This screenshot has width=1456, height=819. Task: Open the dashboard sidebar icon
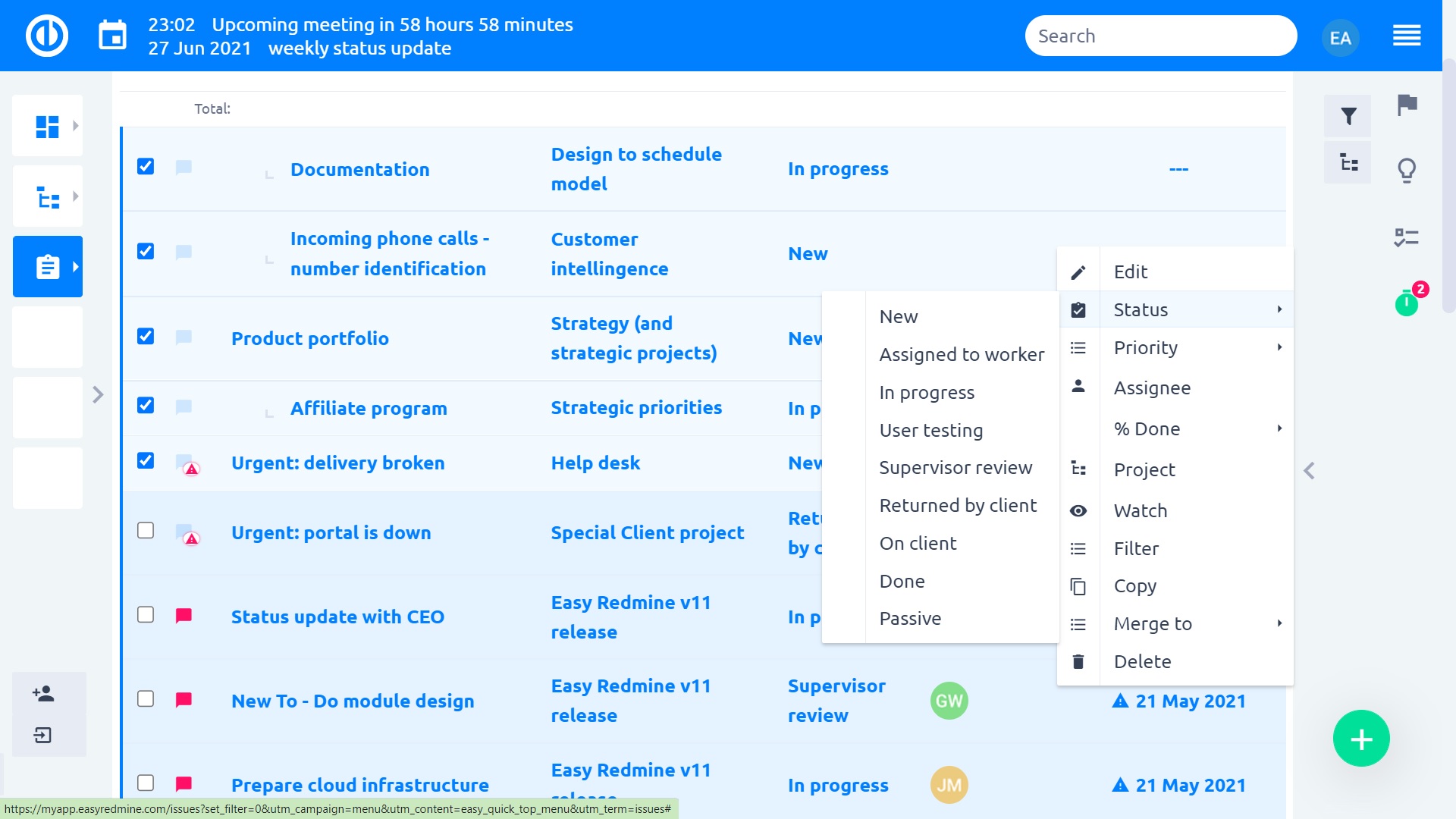47,126
